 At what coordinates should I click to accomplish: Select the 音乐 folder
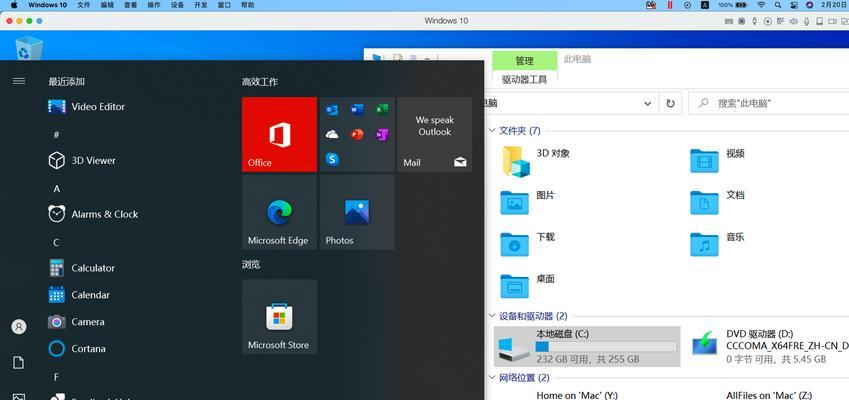point(718,244)
